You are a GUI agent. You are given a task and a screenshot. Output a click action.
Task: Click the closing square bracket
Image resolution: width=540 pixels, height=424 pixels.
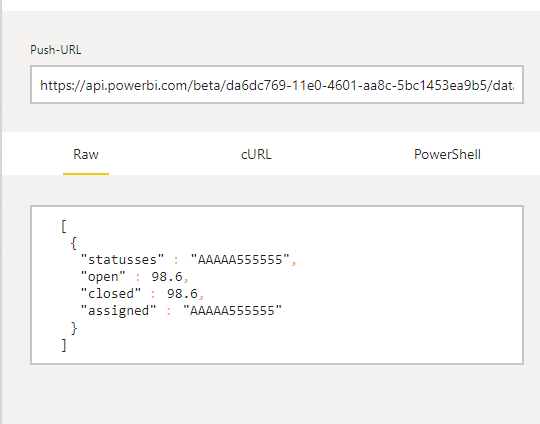pyautogui.click(x=64, y=345)
